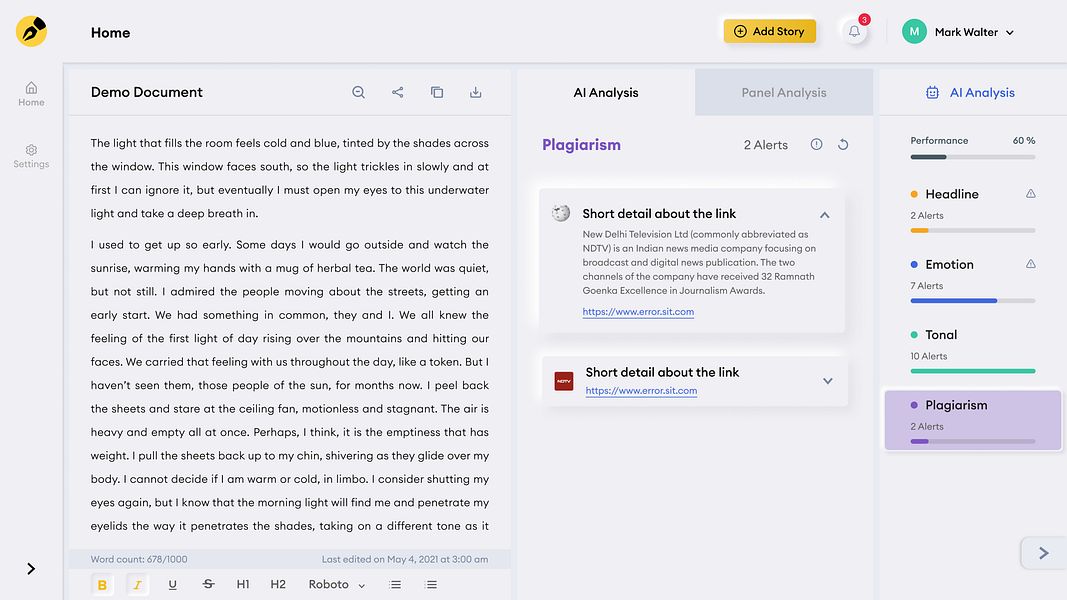
Task: Insert the second list format icon
Action: 431,584
